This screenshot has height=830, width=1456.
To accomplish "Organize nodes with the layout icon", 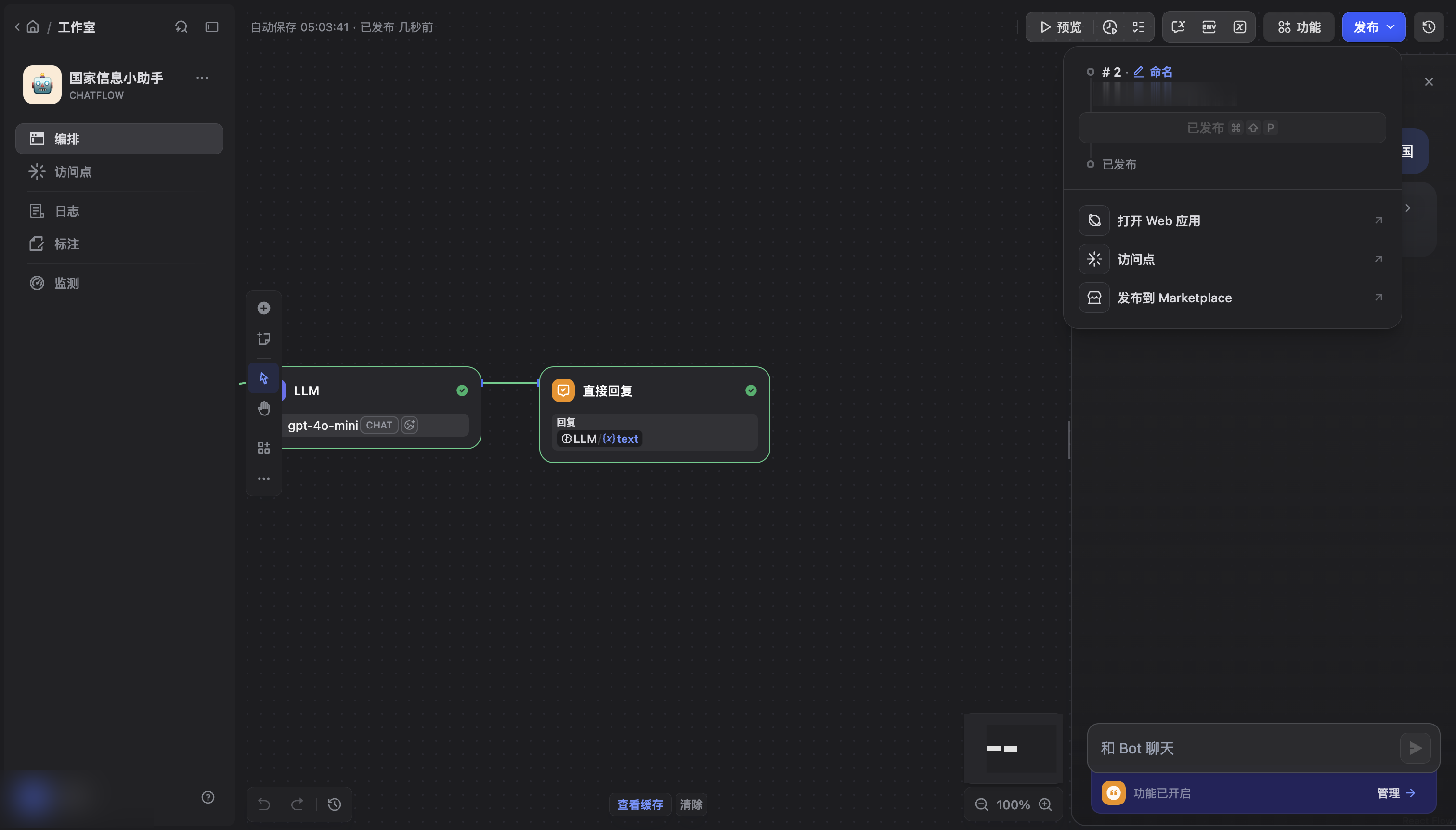I will (263, 448).
